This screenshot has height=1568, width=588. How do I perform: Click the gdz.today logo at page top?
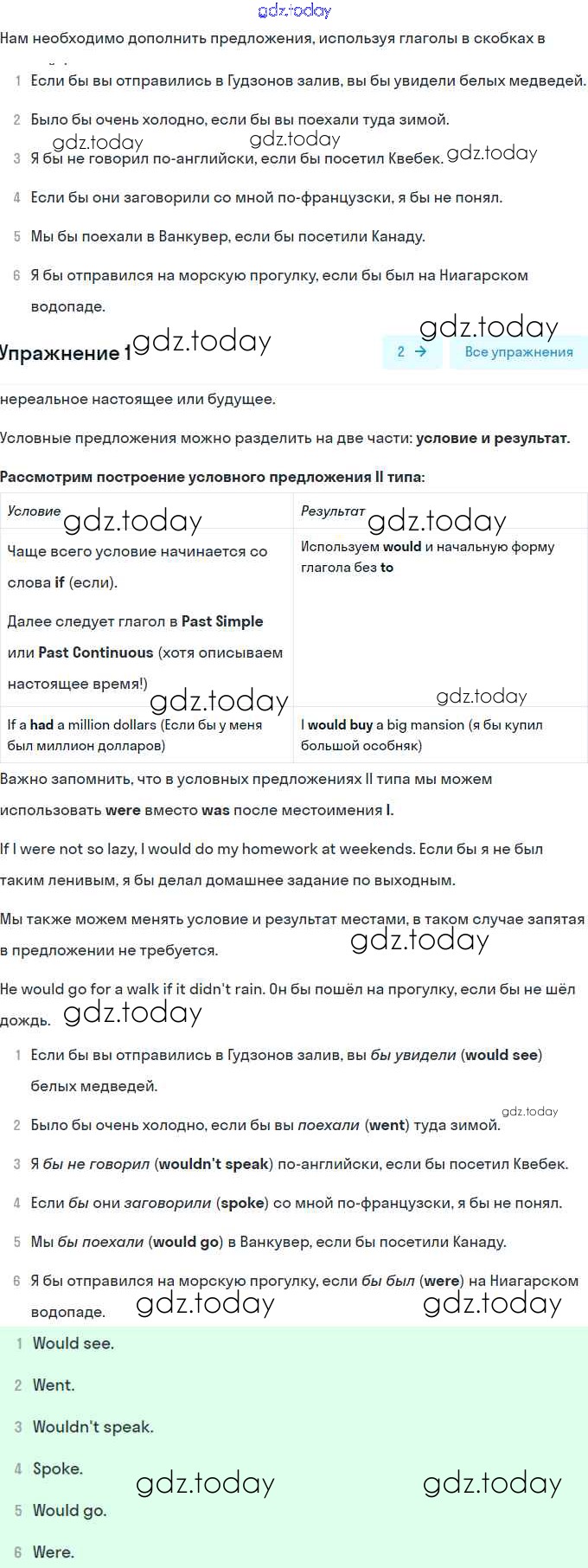(294, 10)
